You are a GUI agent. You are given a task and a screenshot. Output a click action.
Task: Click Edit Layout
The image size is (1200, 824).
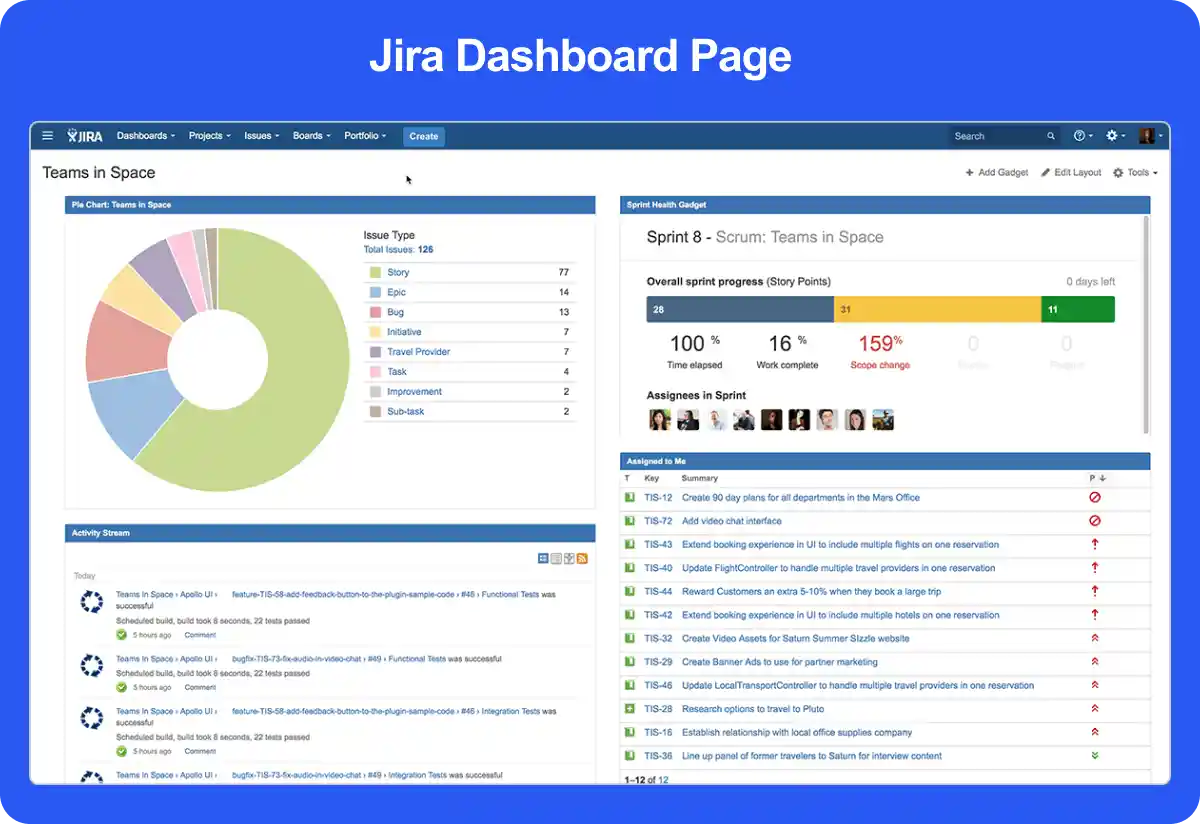[1071, 172]
